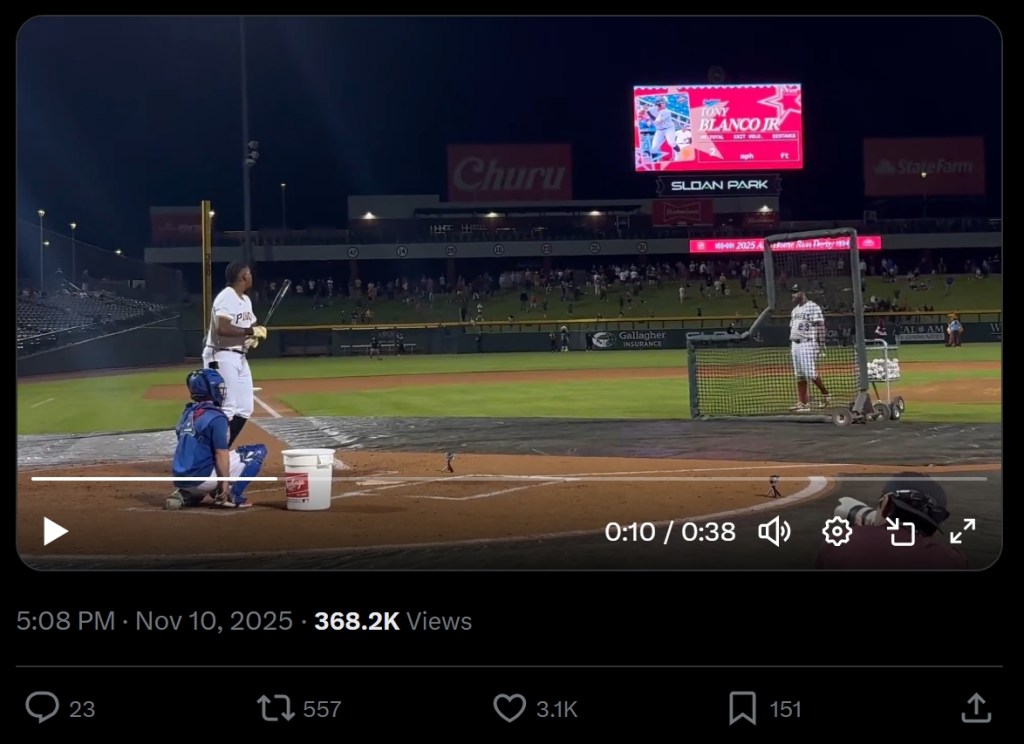The height and width of the screenshot is (744, 1024).
Task: Enter fullscreen video mode
Action: pyautogui.click(x=962, y=531)
